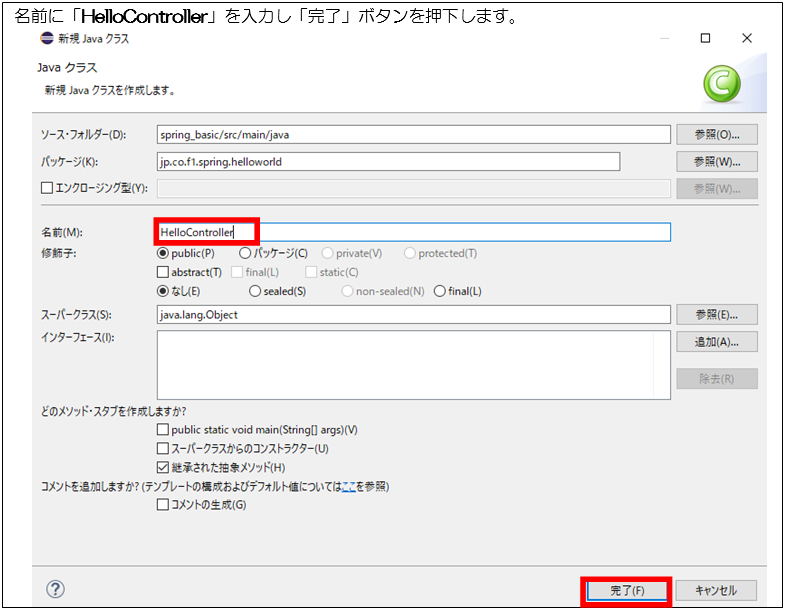Screen dimensions: 788x612
Task: Maximize the 新規 Java クラス dialog window
Action: point(705,38)
